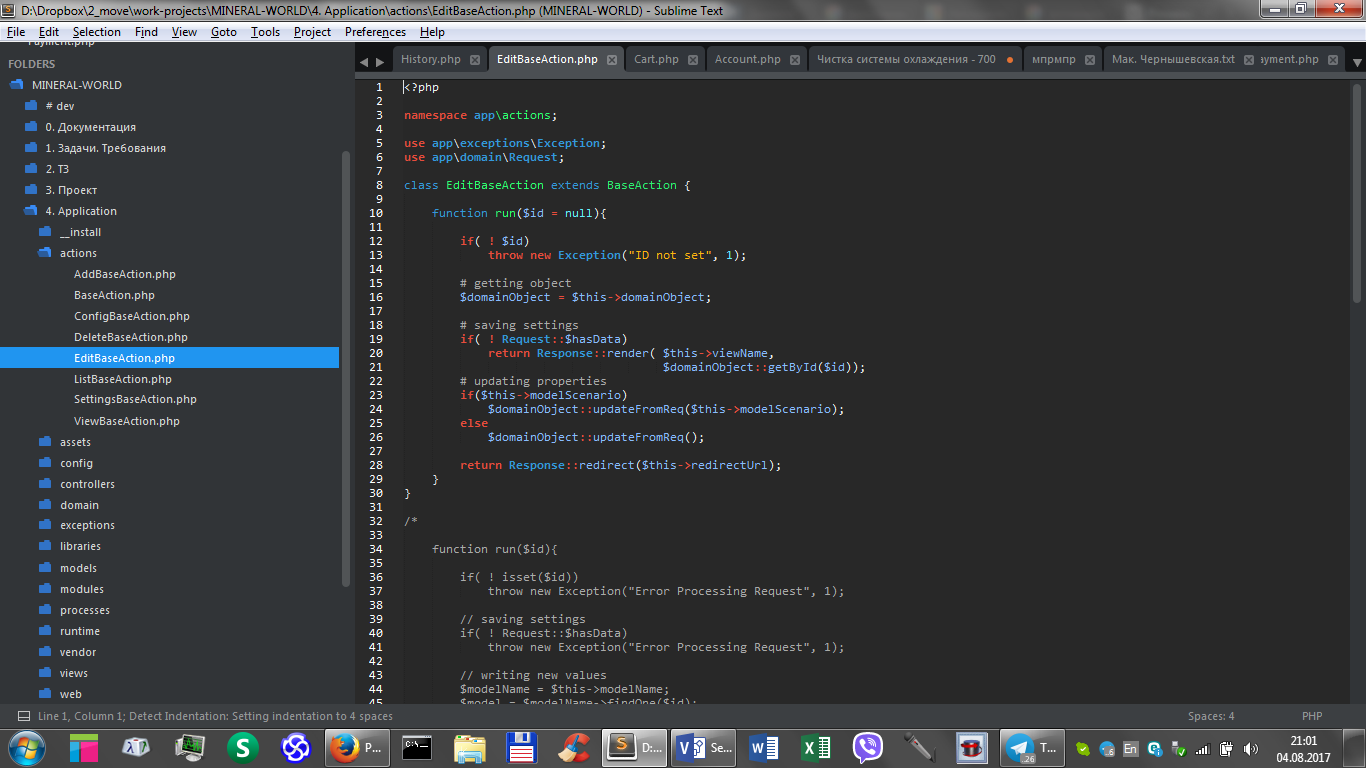Screen dimensions: 1366x768
Task: Launch Excel from the taskbar
Action: [x=817, y=747]
